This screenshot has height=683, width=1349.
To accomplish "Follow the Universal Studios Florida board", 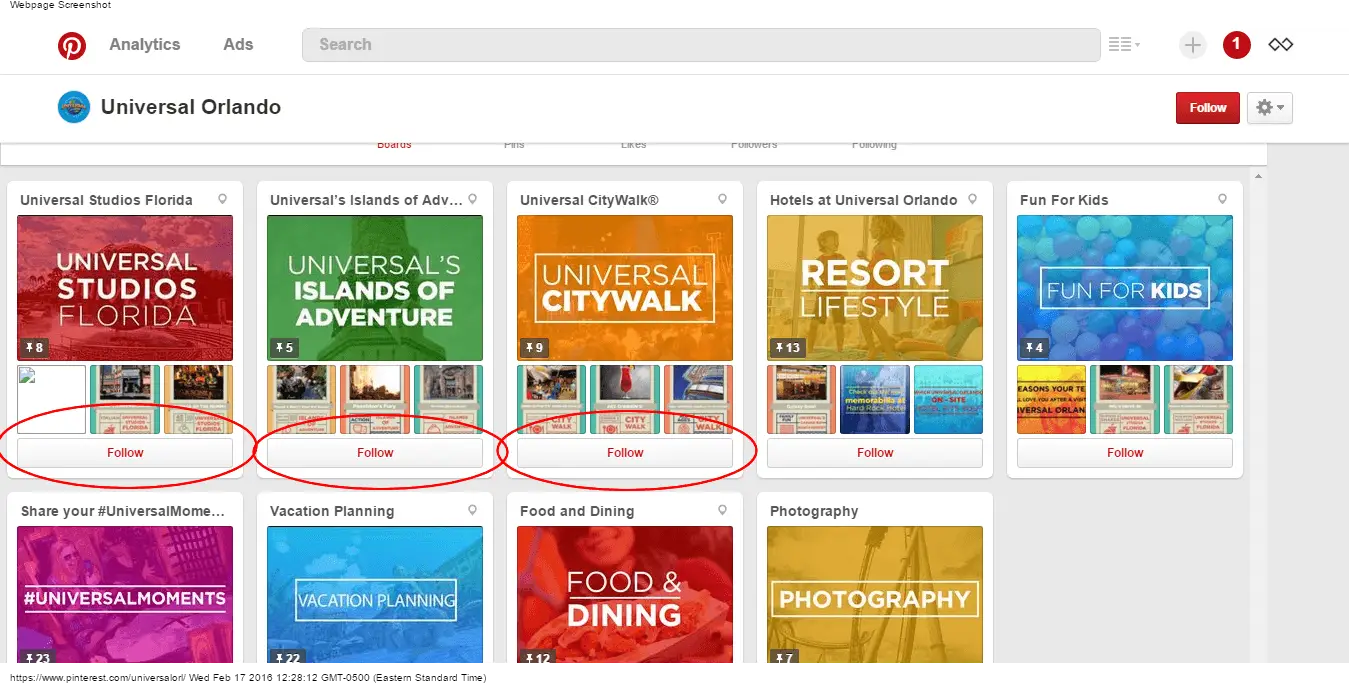I will [x=125, y=453].
